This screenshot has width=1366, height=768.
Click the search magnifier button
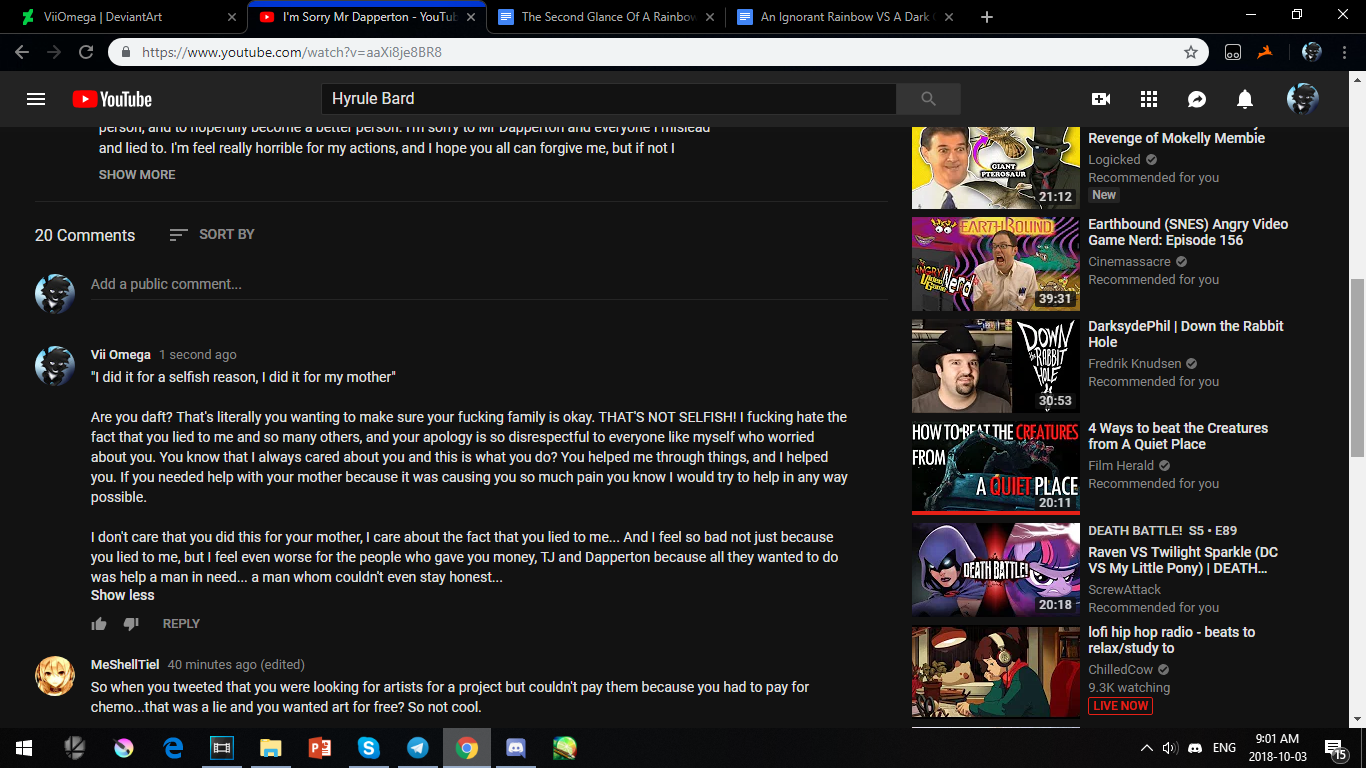[x=928, y=99]
